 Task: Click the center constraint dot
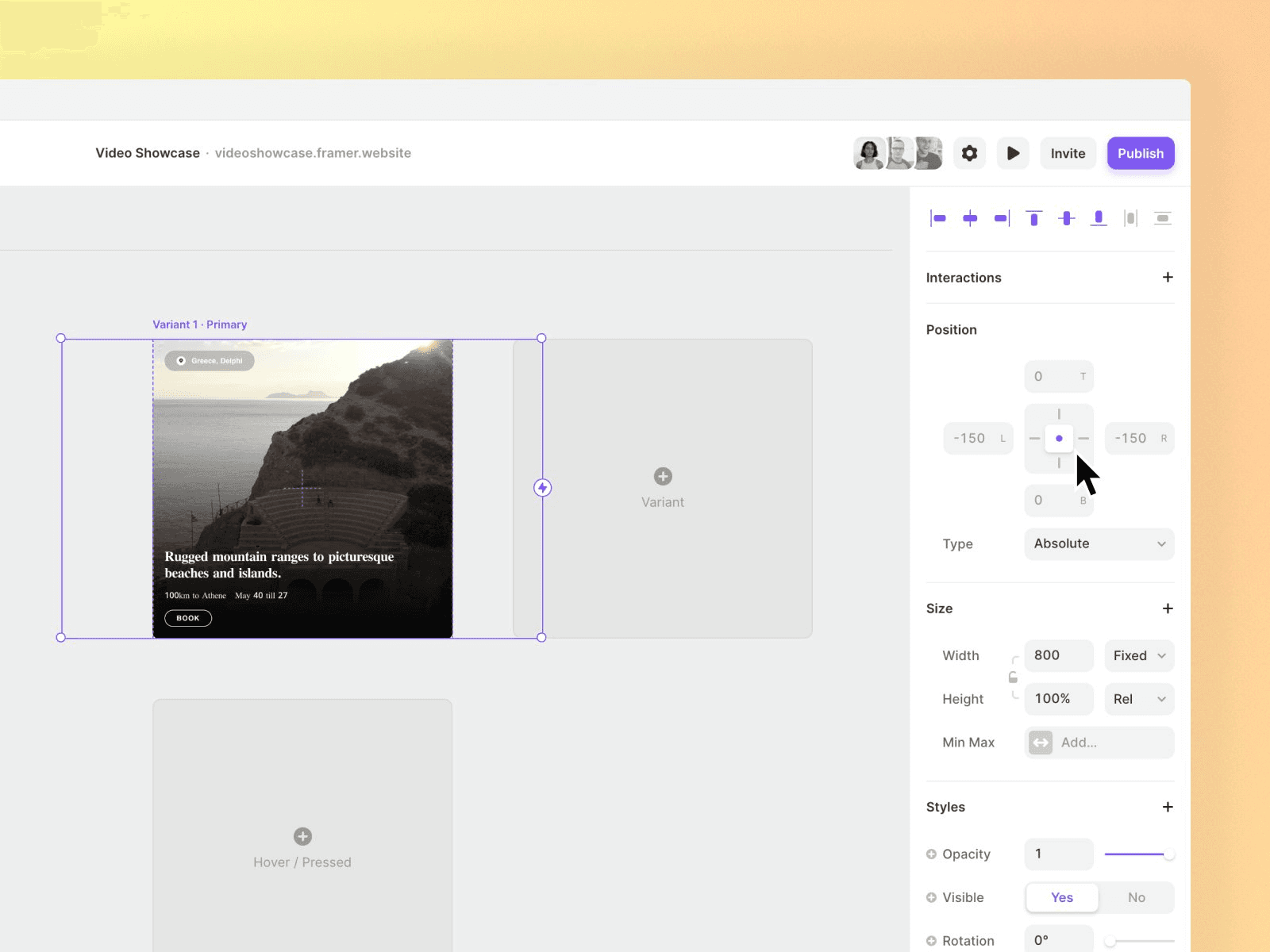point(1059,438)
